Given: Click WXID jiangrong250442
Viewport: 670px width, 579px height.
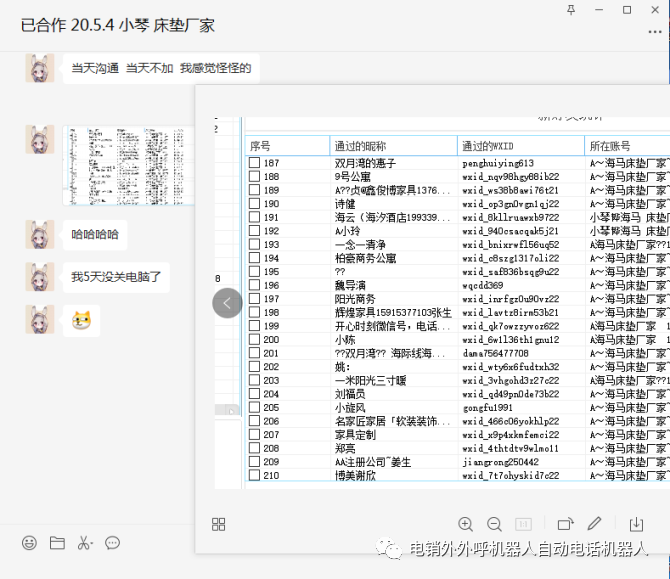Looking at the screenshot, I should click(500, 461).
